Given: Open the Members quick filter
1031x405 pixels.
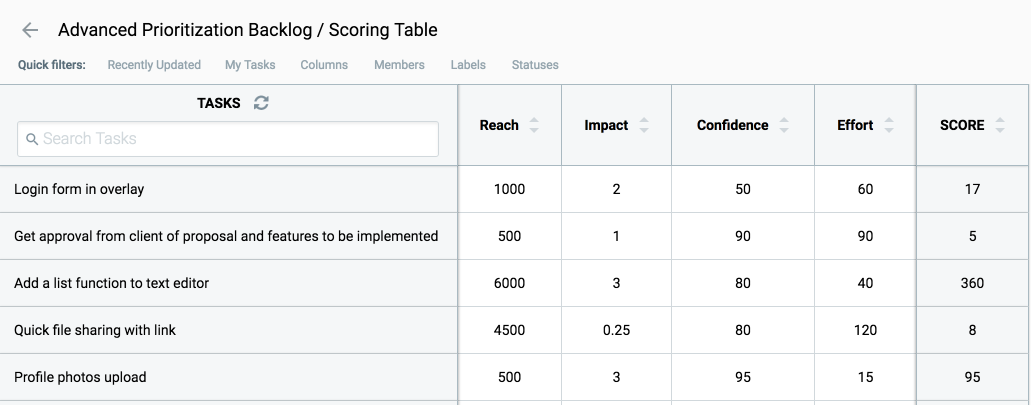Looking at the screenshot, I should click(399, 65).
